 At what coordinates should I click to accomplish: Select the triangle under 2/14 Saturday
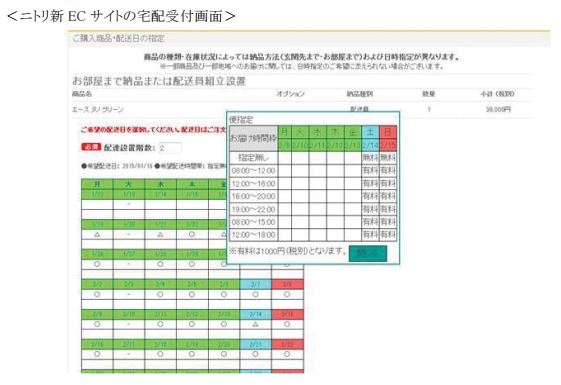coord(255,325)
